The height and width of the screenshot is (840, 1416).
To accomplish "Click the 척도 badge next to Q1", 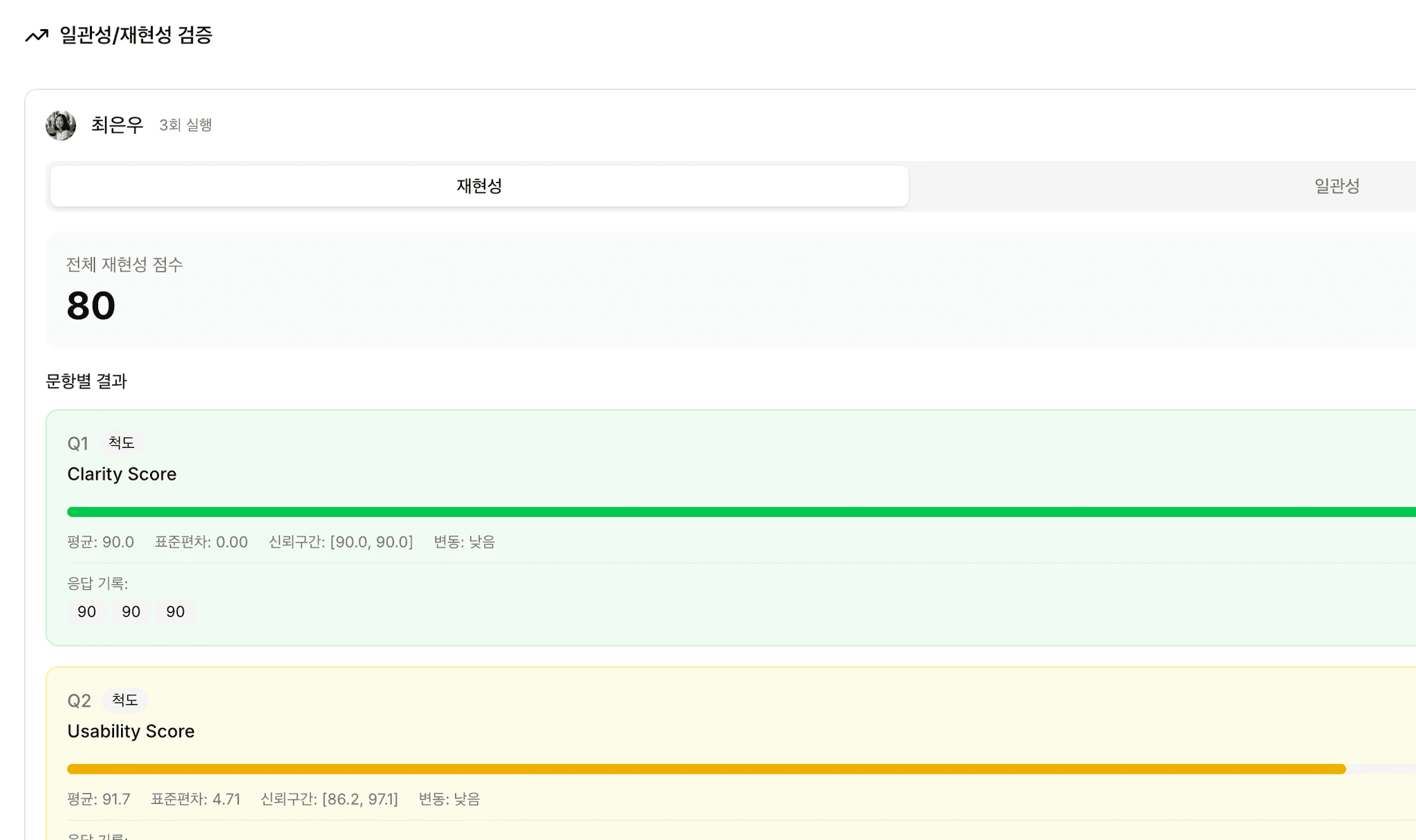I will [x=121, y=442].
